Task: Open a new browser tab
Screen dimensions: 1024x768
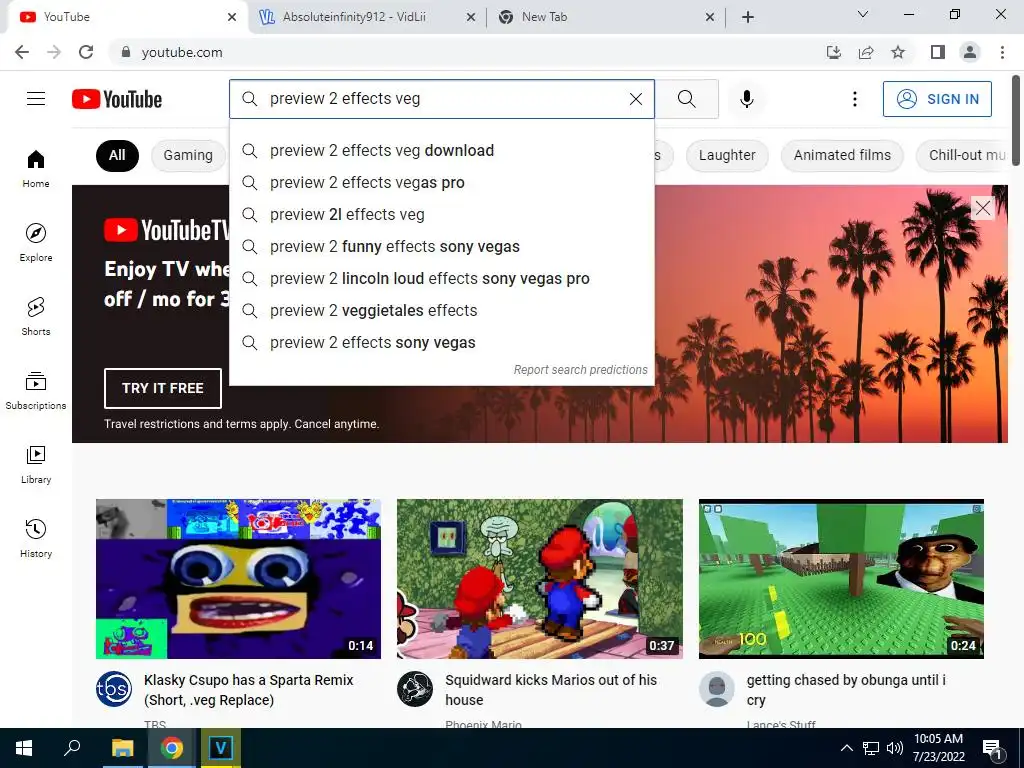Action: [x=748, y=18]
